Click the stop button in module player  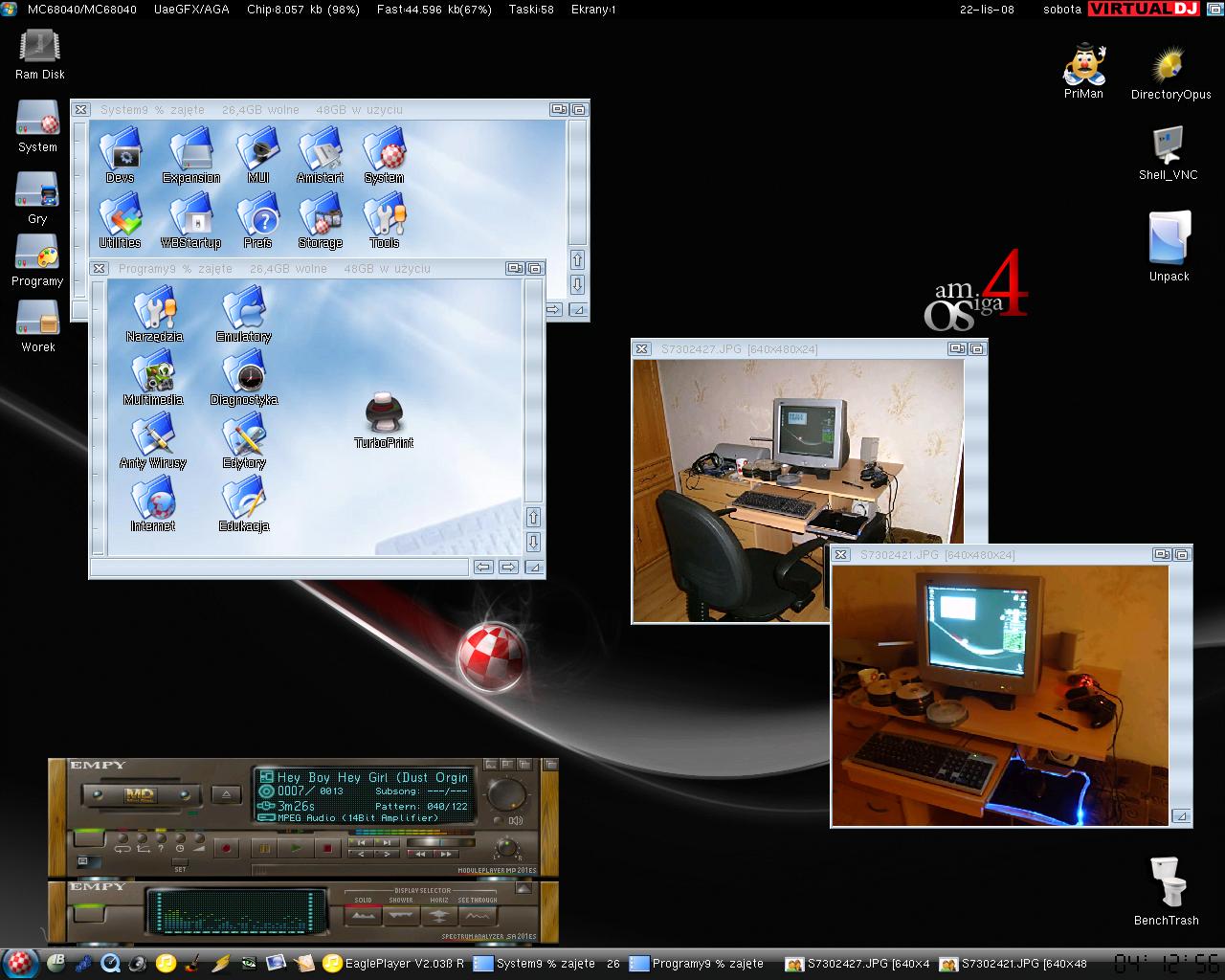(327, 848)
